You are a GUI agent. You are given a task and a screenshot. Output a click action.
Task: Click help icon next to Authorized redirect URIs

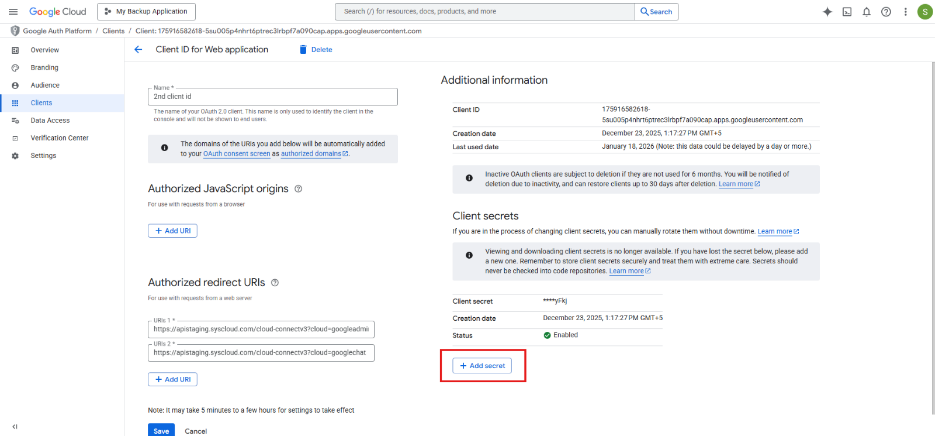(x=275, y=283)
